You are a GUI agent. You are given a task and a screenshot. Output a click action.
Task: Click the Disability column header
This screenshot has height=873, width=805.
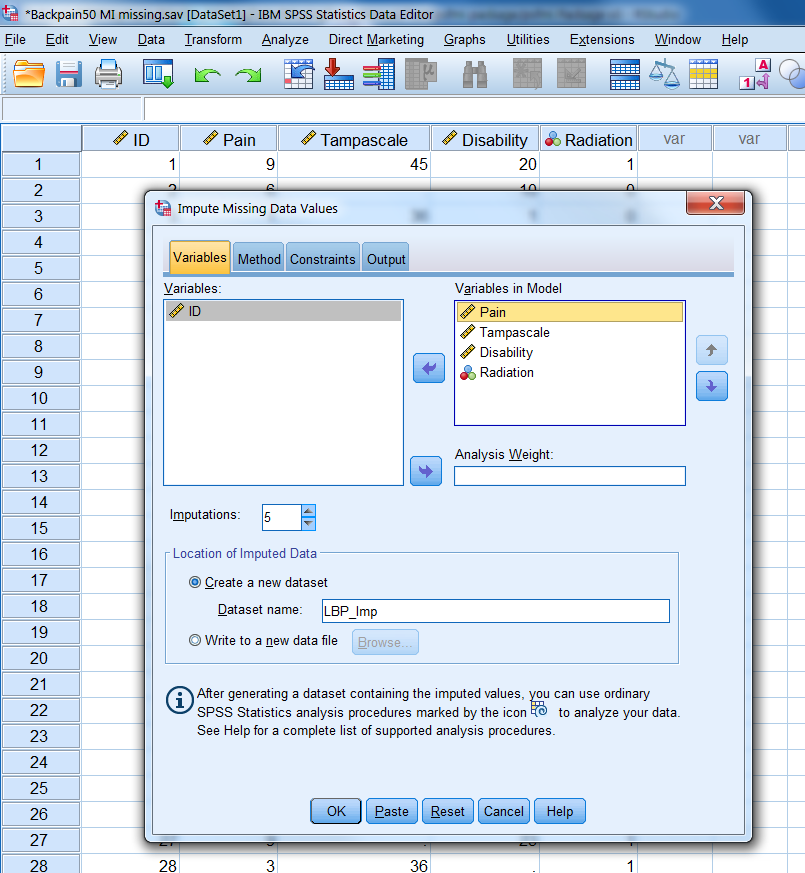(485, 139)
